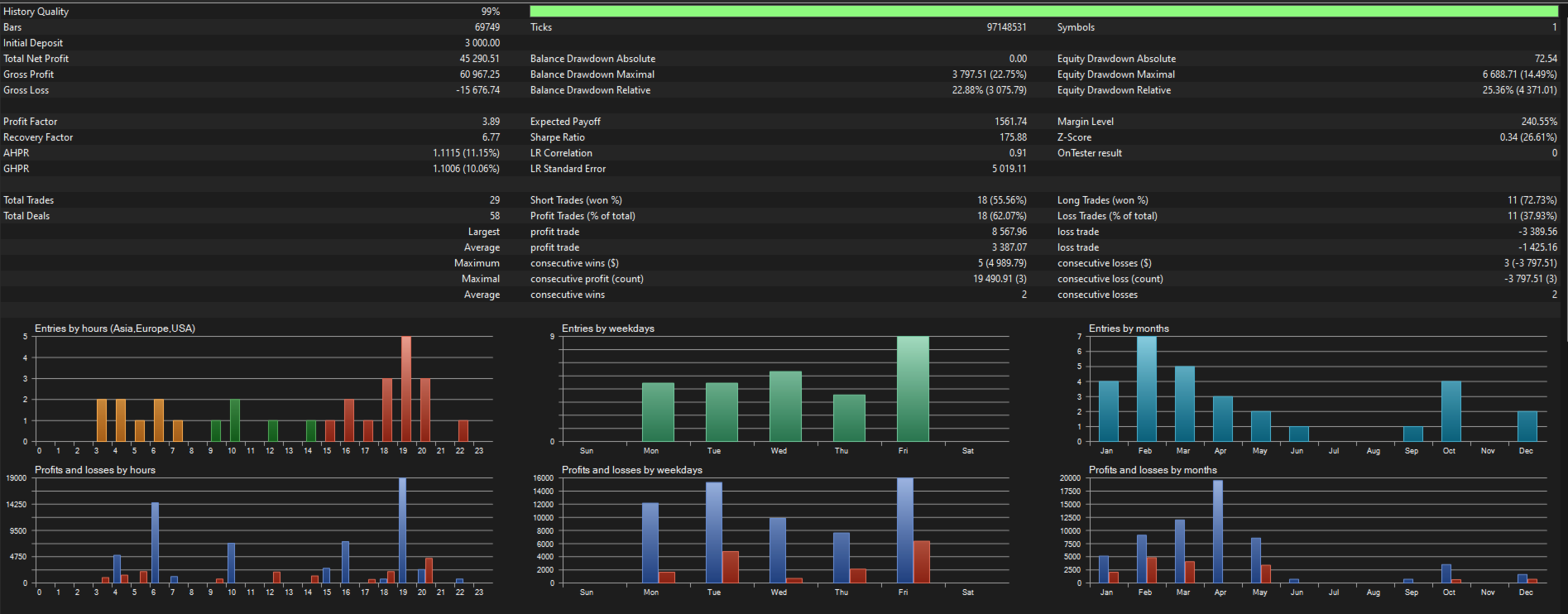
Task: Select the "Balance Drawdown Absolute" label
Action: click(593, 59)
